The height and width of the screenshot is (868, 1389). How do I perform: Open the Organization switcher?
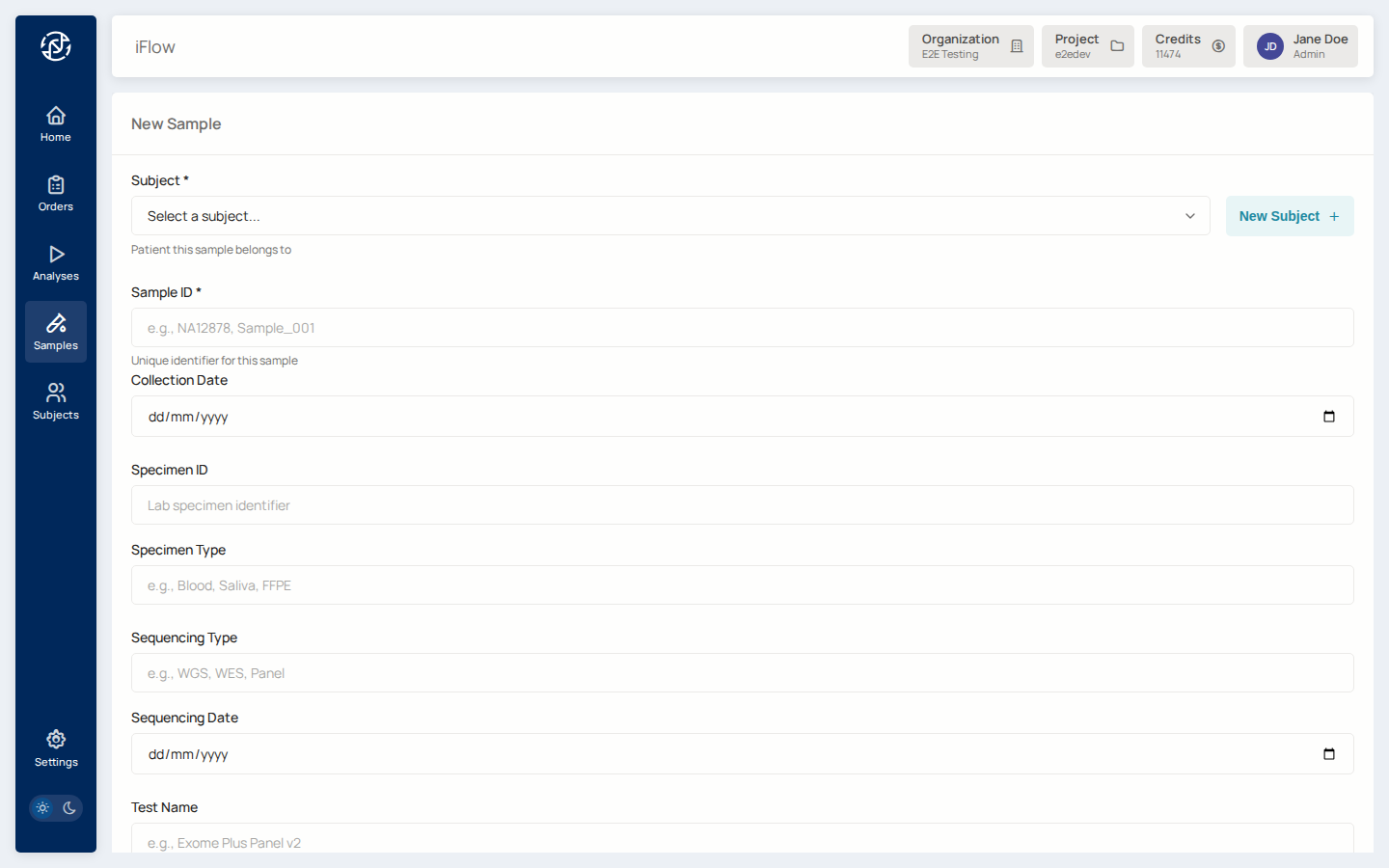coord(970,46)
